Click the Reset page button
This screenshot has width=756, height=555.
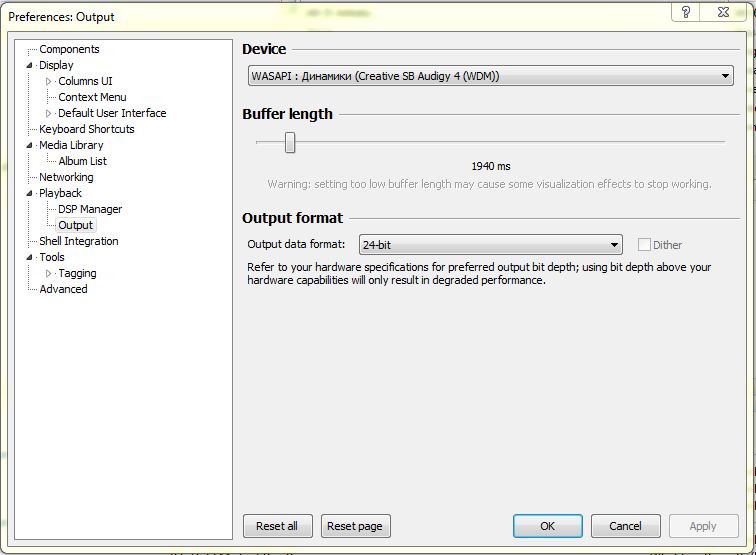[355, 526]
